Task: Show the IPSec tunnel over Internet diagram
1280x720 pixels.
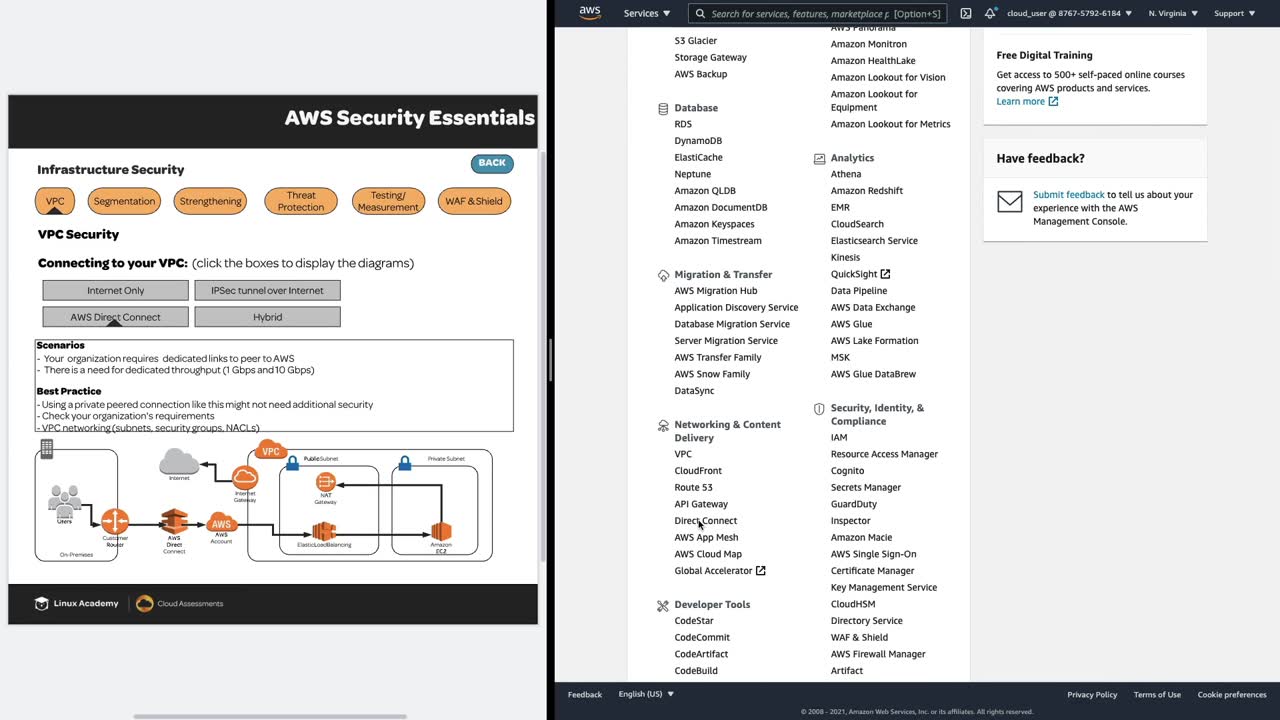Action: pos(267,290)
